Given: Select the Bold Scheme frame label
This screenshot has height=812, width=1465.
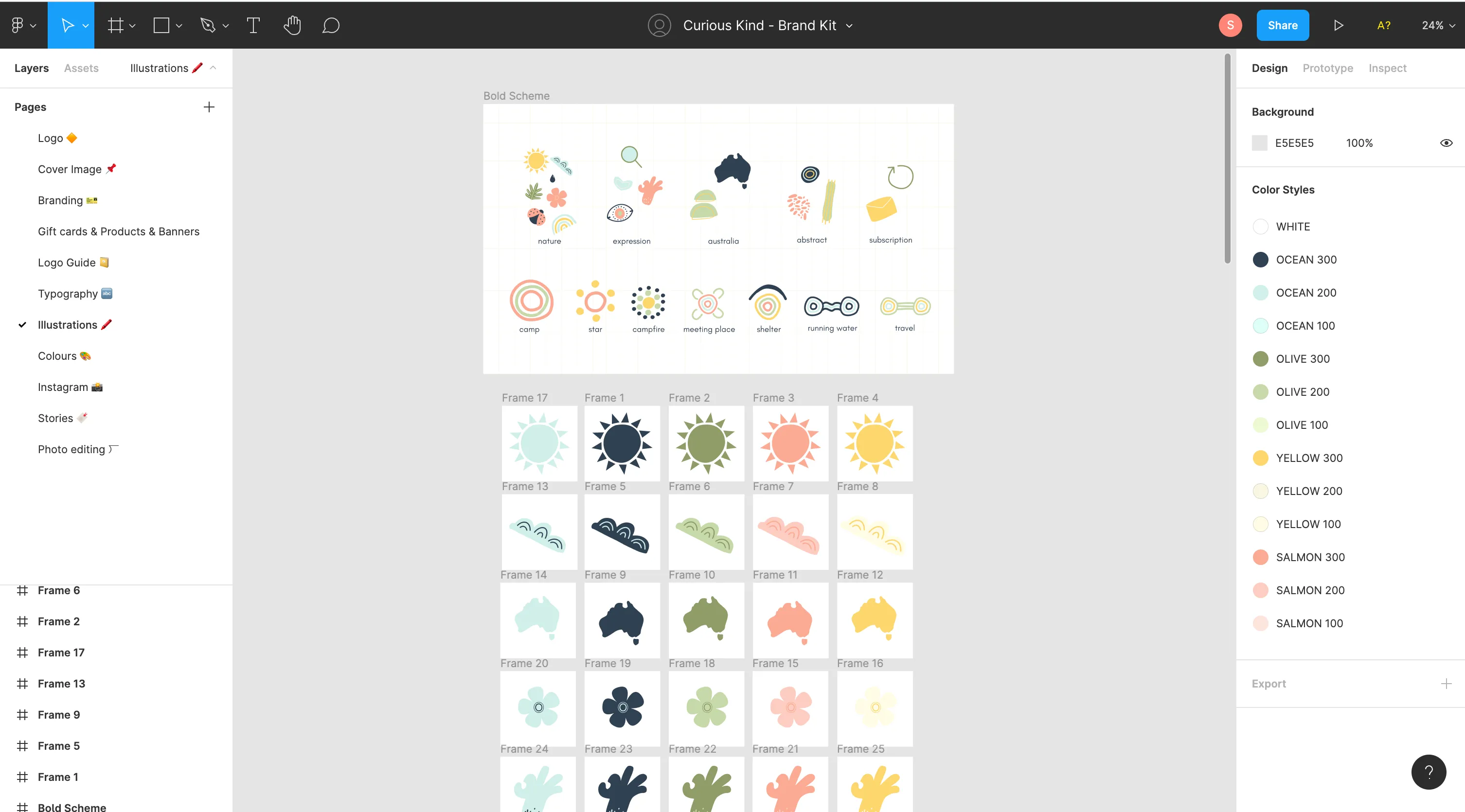Looking at the screenshot, I should point(517,95).
